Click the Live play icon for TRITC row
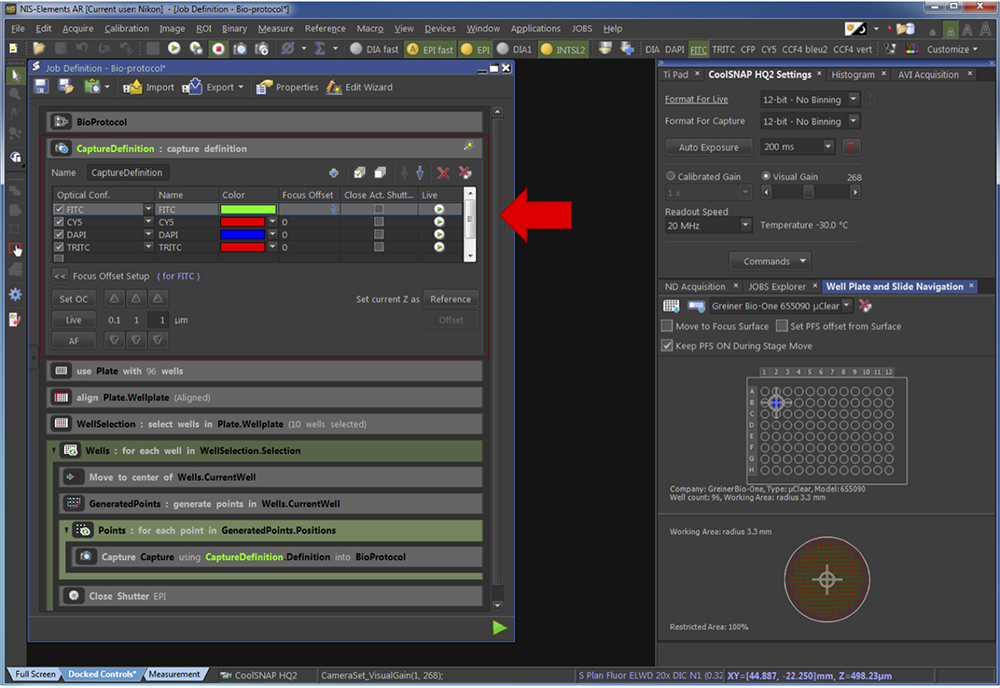 [x=439, y=247]
